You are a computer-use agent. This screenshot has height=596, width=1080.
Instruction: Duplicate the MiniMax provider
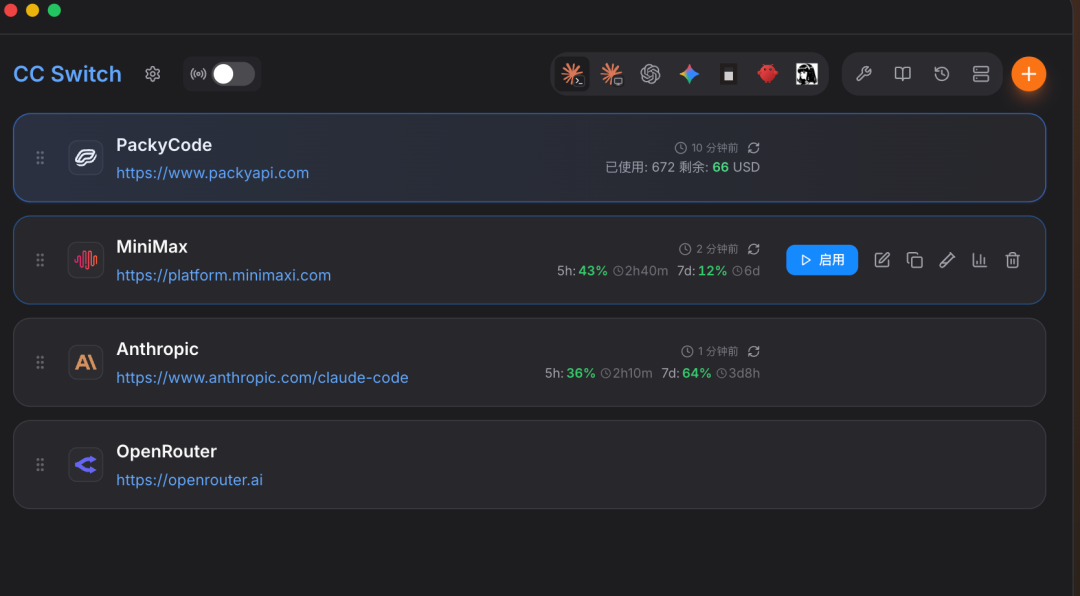(x=914, y=260)
